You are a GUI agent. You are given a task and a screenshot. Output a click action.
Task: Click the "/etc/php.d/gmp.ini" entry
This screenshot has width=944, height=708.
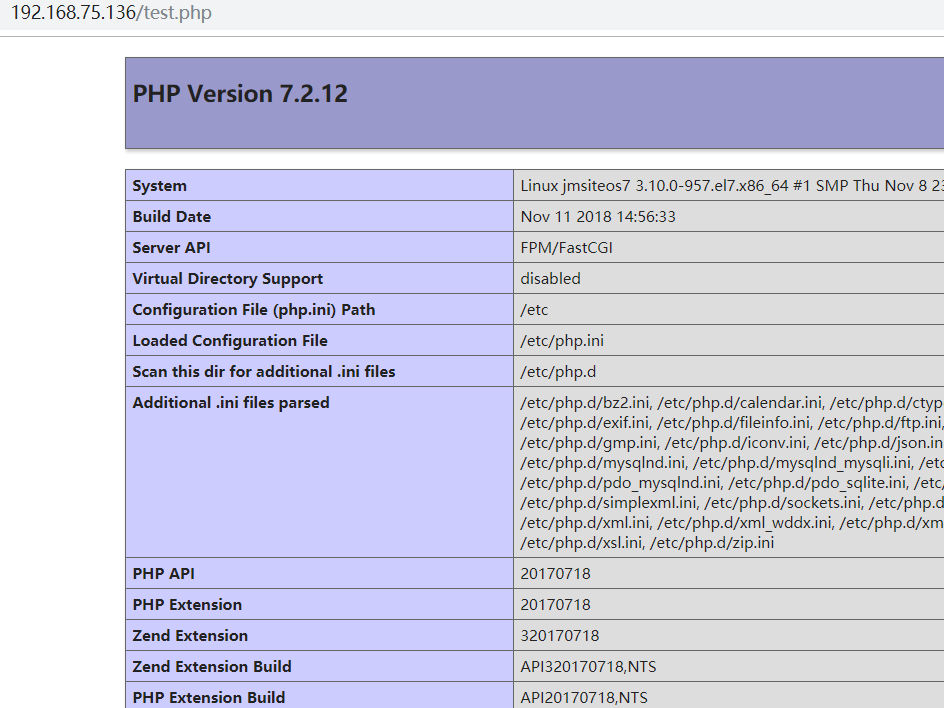click(x=588, y=442)
